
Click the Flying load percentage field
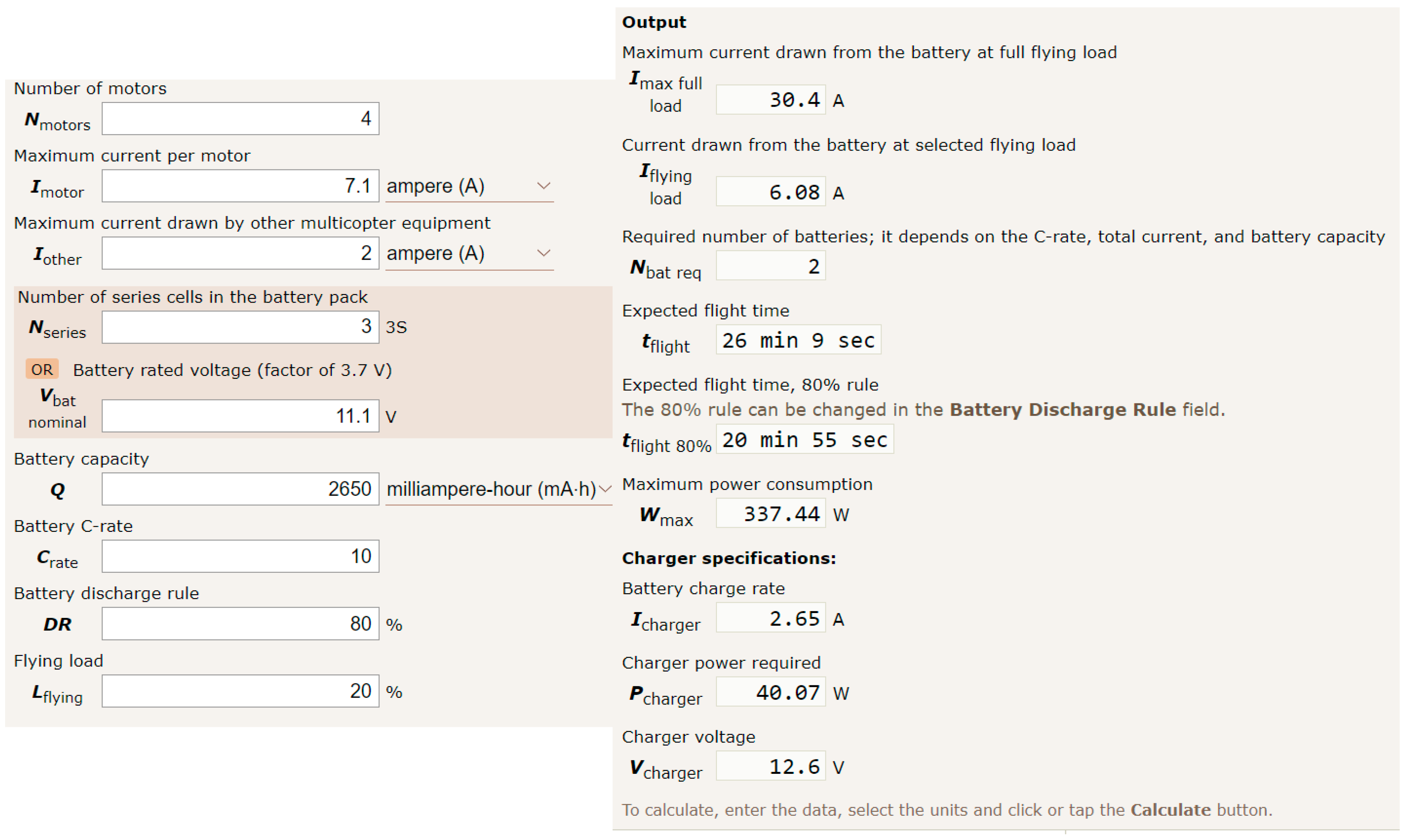click(240, 692)
